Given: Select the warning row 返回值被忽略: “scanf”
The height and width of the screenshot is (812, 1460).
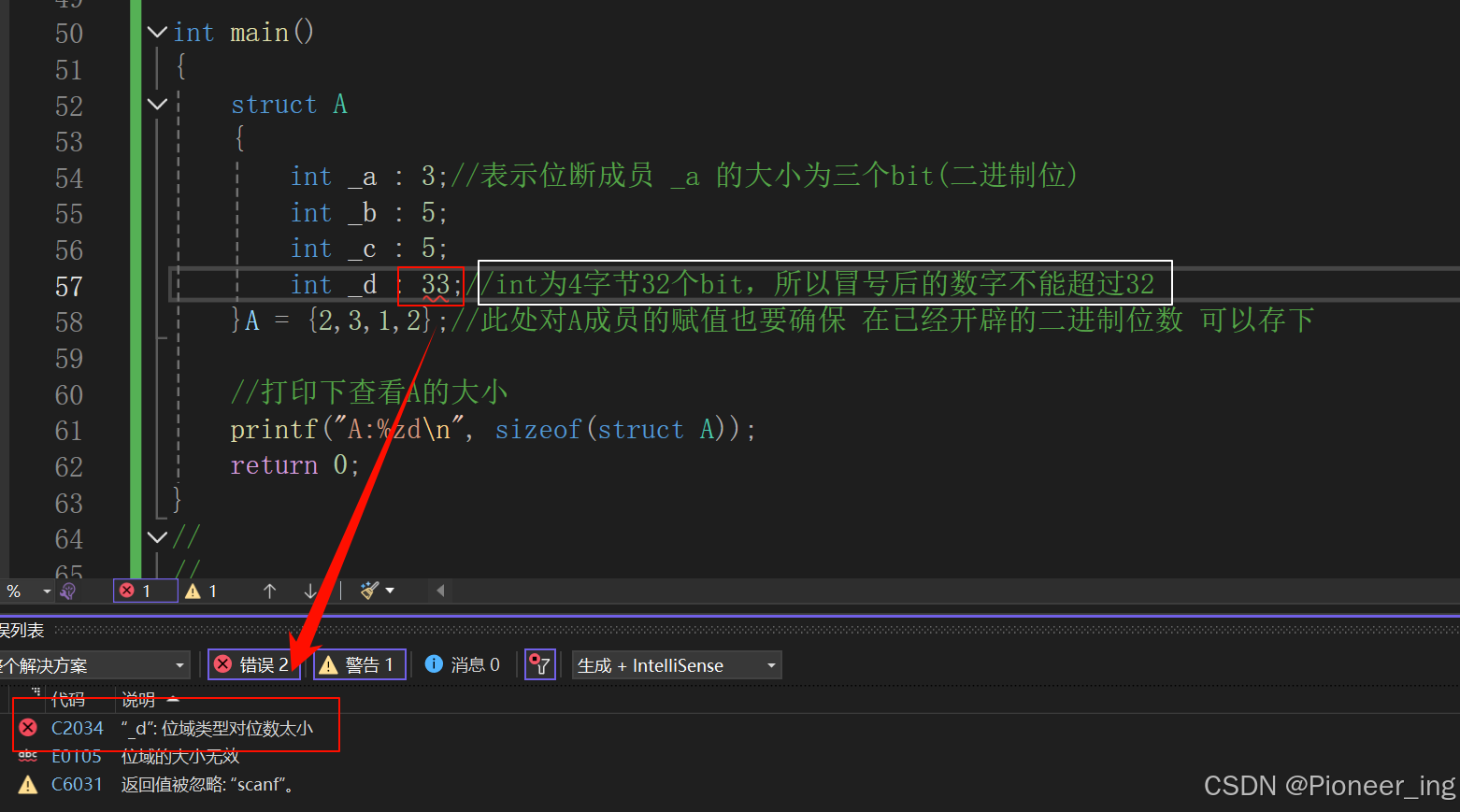Looking at the screenshot, I should click(208, 784).
